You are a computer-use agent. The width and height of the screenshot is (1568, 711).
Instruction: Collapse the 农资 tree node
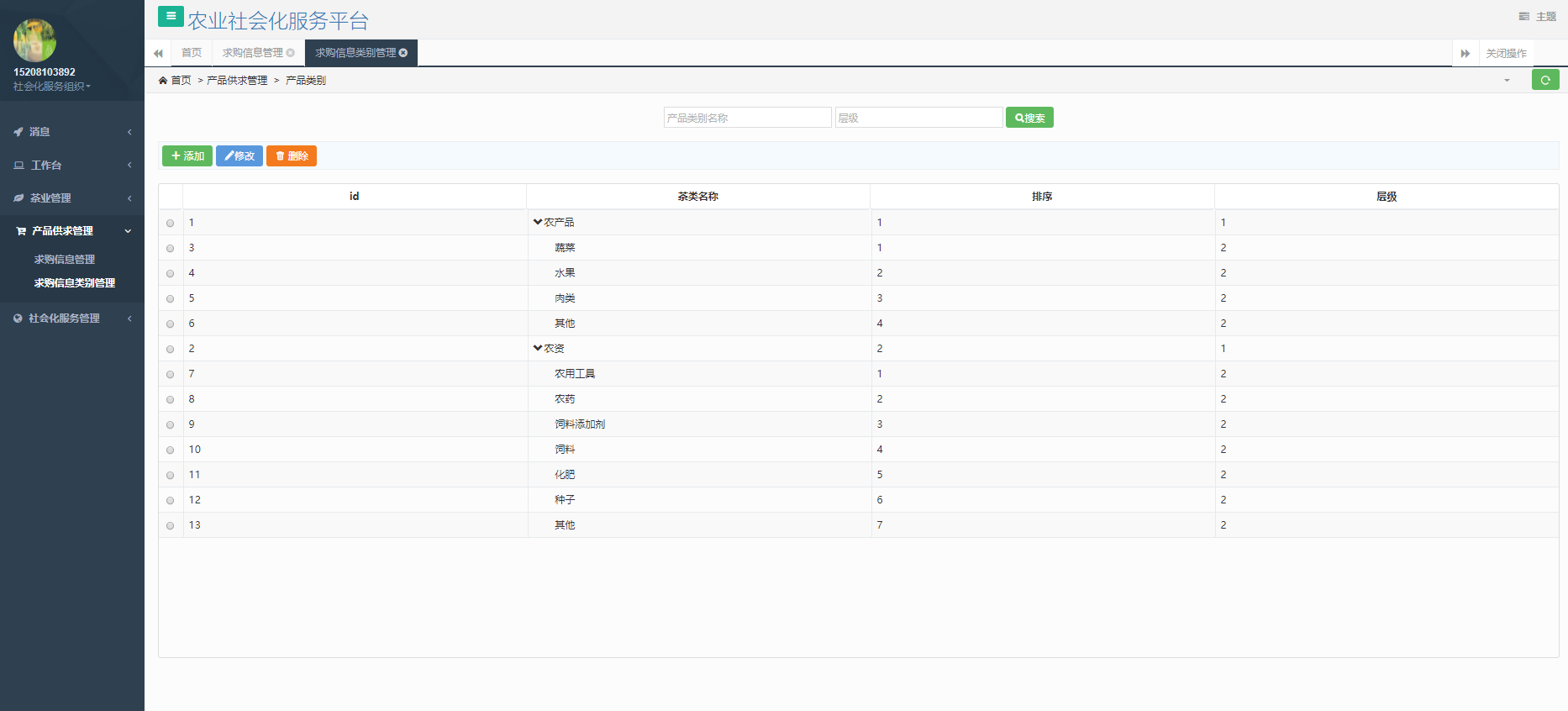(538, 349)
